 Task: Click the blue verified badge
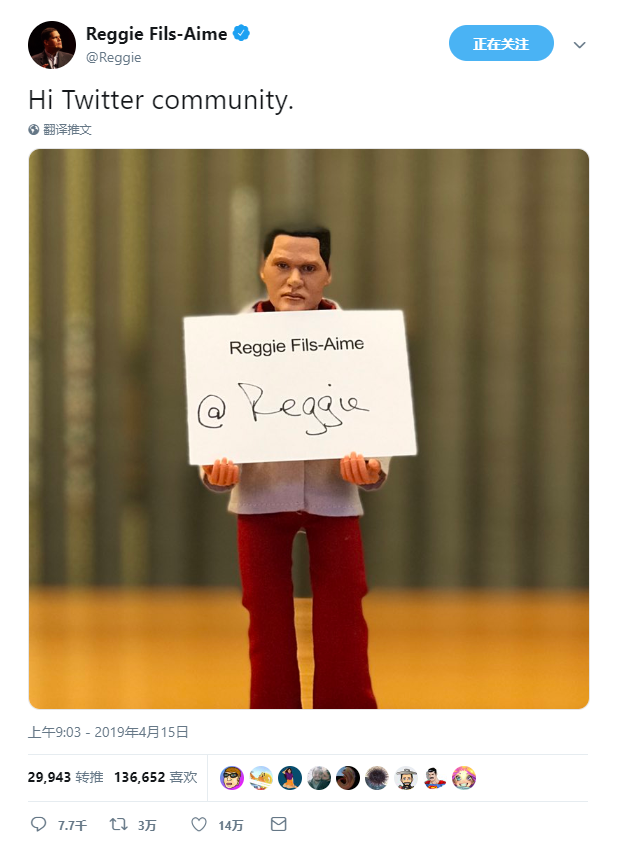[x=241, y=33]
